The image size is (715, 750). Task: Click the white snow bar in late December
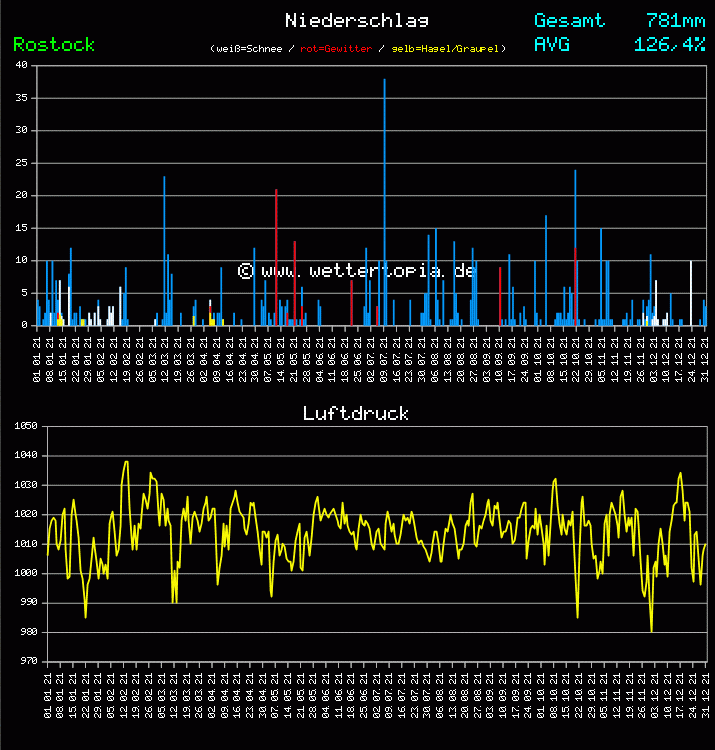[x=691, y=292]
